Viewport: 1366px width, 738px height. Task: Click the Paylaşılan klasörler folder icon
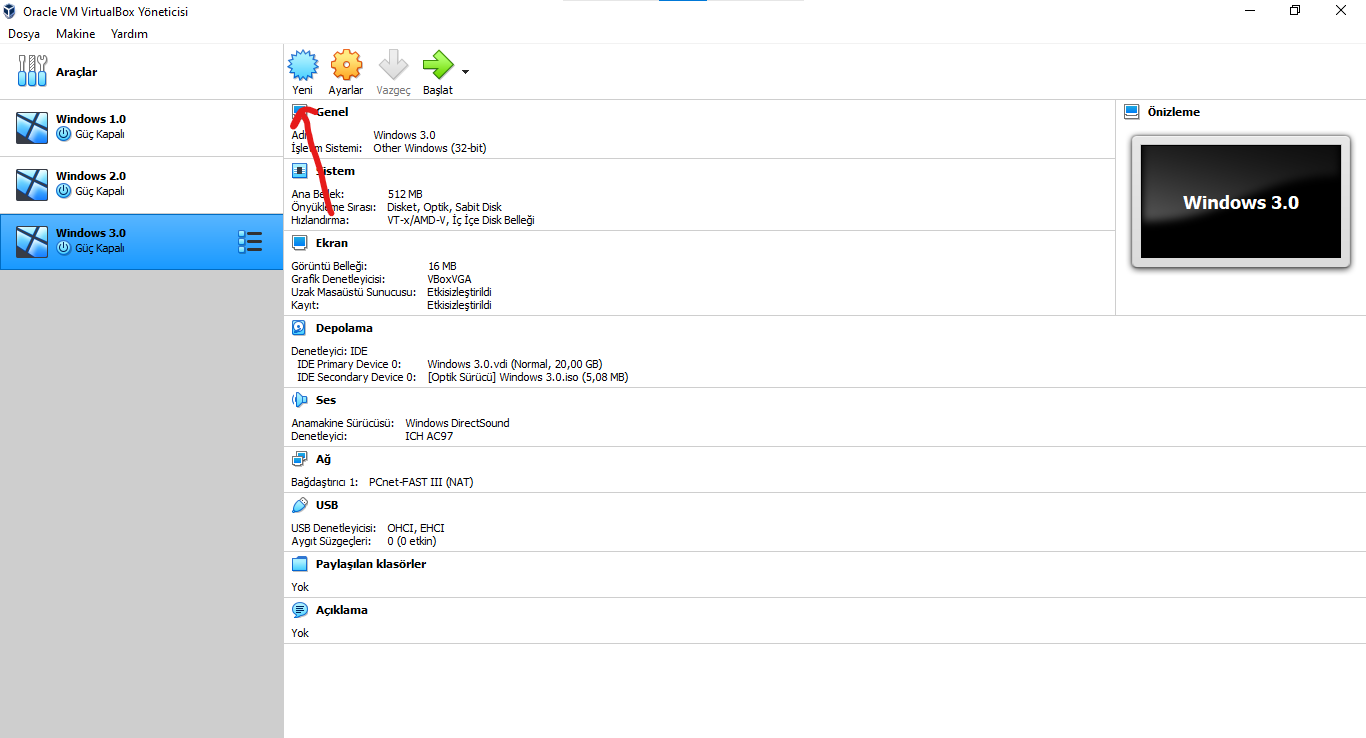(299, 564)
